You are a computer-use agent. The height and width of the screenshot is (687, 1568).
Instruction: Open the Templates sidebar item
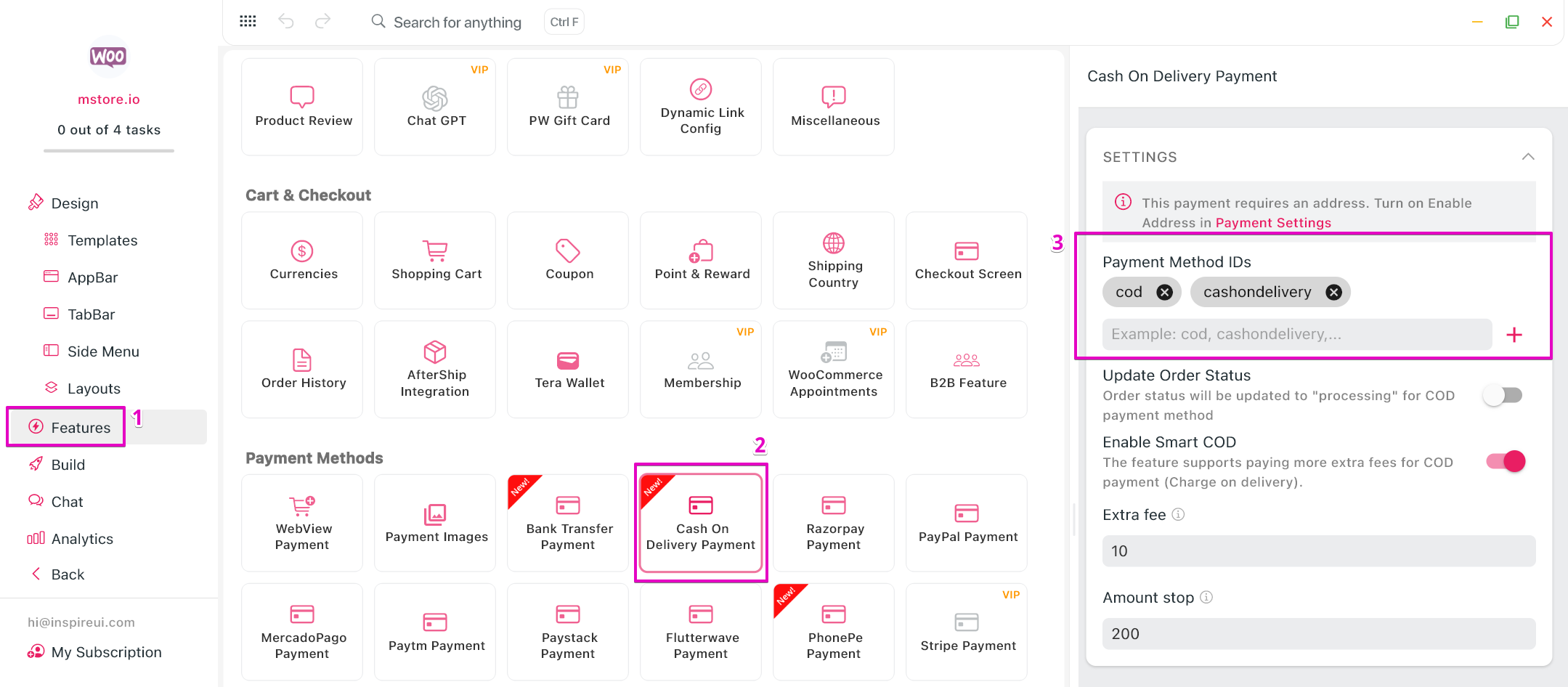102,240
